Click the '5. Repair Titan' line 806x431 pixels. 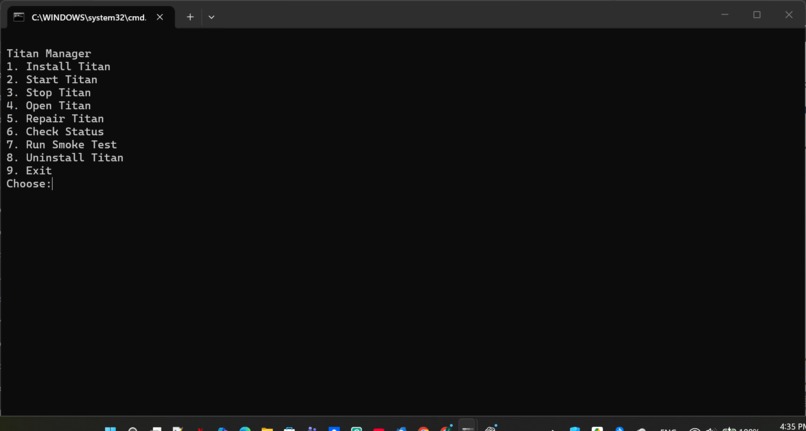[x=55, y=119]
